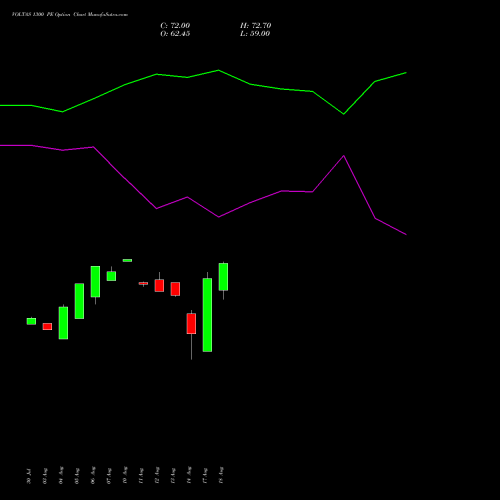Select the 12 Aug date label

pyautogui.click(x=157, y=475)
